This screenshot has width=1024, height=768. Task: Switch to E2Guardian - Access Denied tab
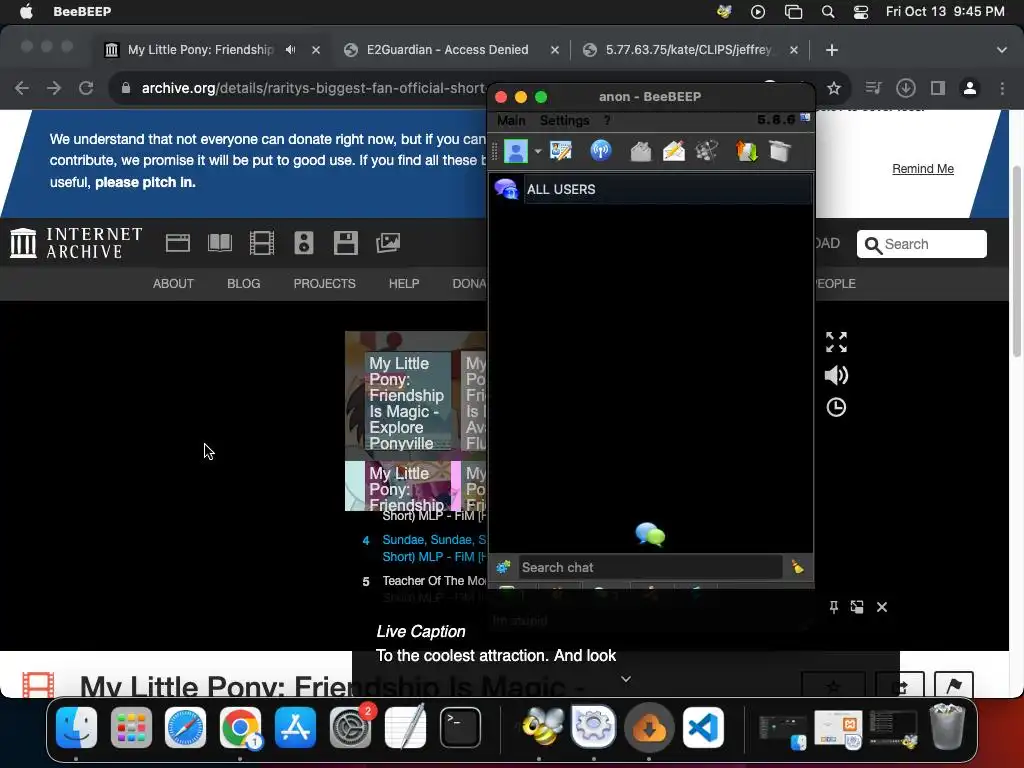(x=447, y=50)
